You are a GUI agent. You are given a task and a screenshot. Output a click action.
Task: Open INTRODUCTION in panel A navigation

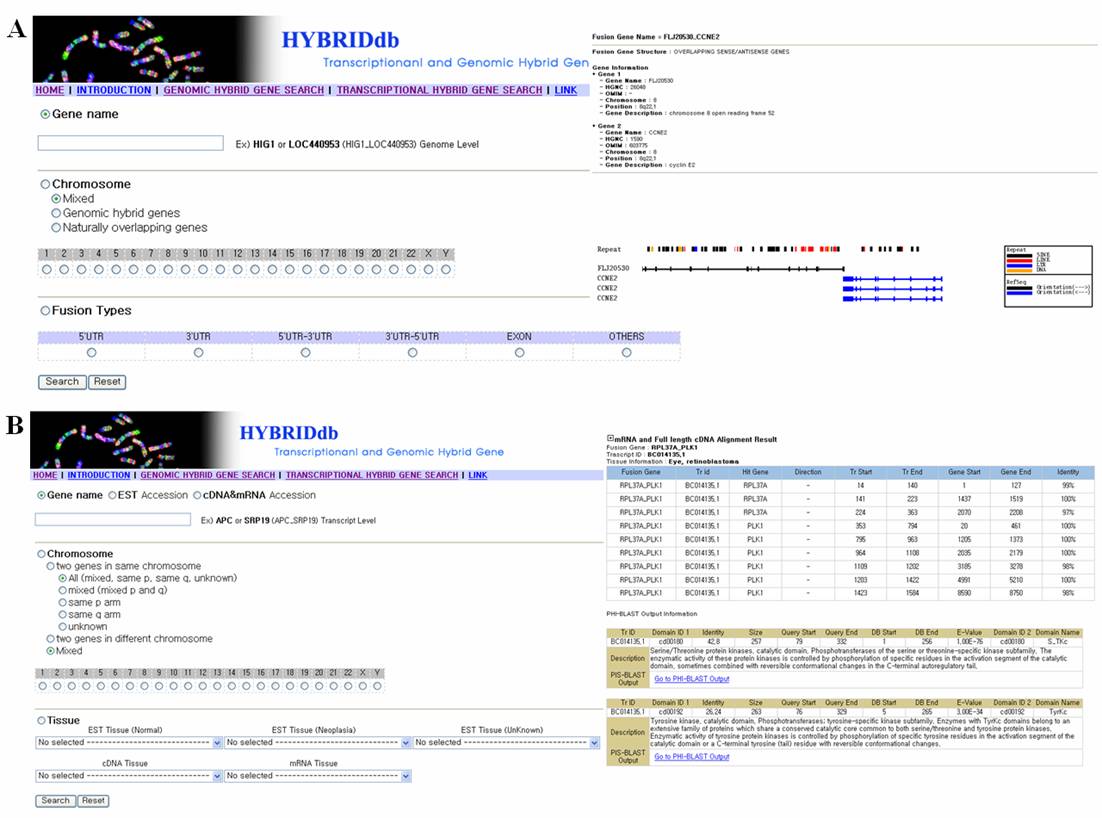114,90
